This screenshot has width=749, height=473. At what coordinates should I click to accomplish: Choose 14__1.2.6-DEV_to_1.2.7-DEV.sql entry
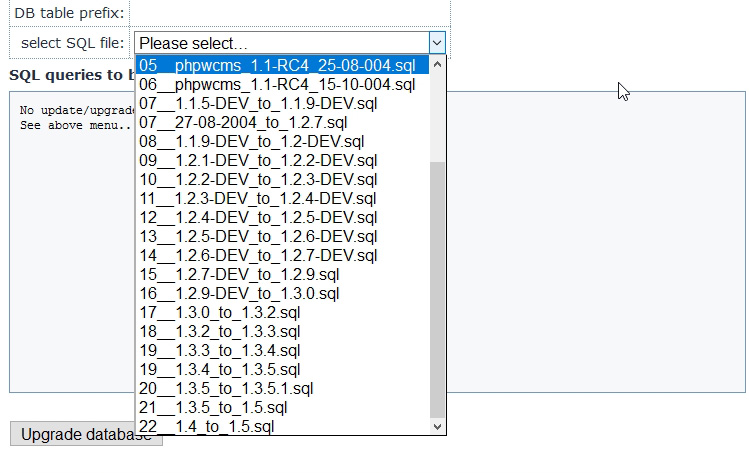tap(258, 255)
